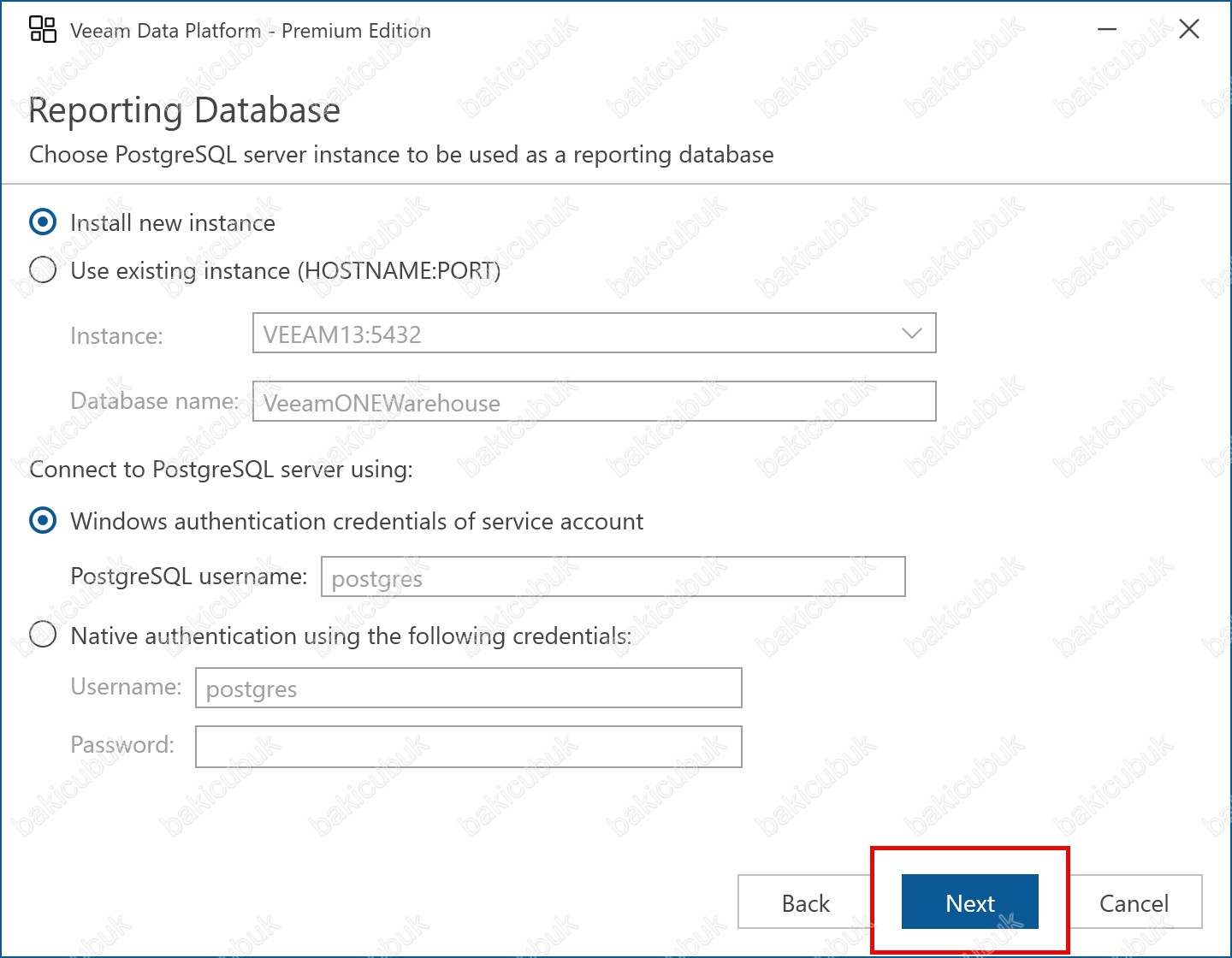Focus the native authentication Username field
The image size is (1232, 958).
(468, 689)
